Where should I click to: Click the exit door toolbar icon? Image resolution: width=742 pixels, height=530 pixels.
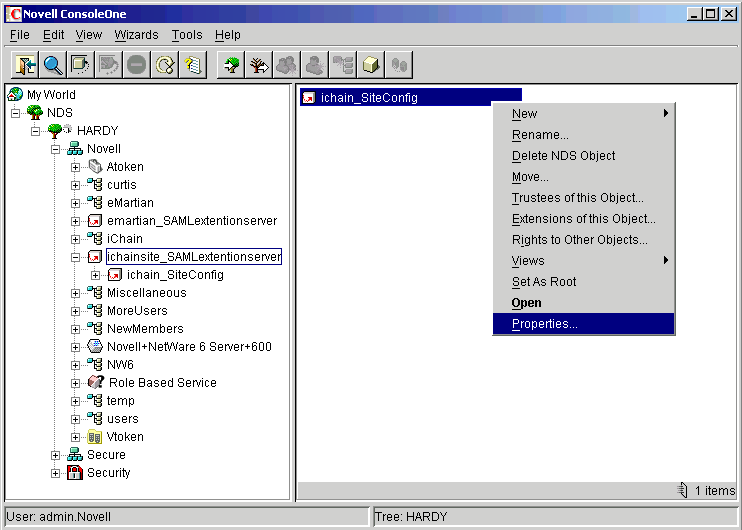[x=24, y=65]
